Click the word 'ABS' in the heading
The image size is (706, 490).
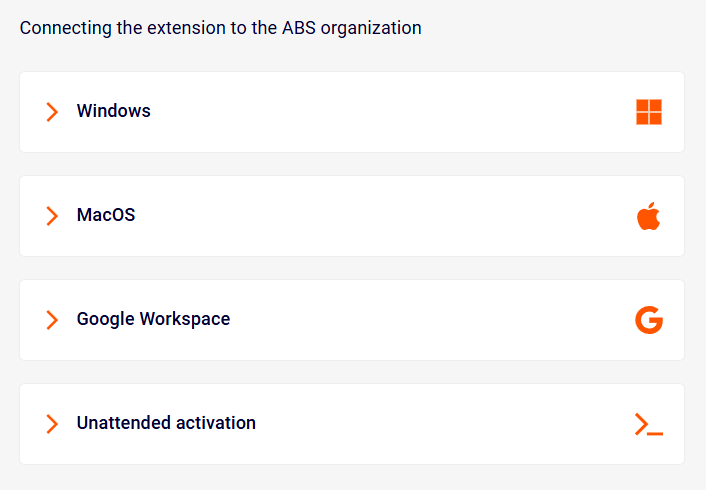point(299,28)
